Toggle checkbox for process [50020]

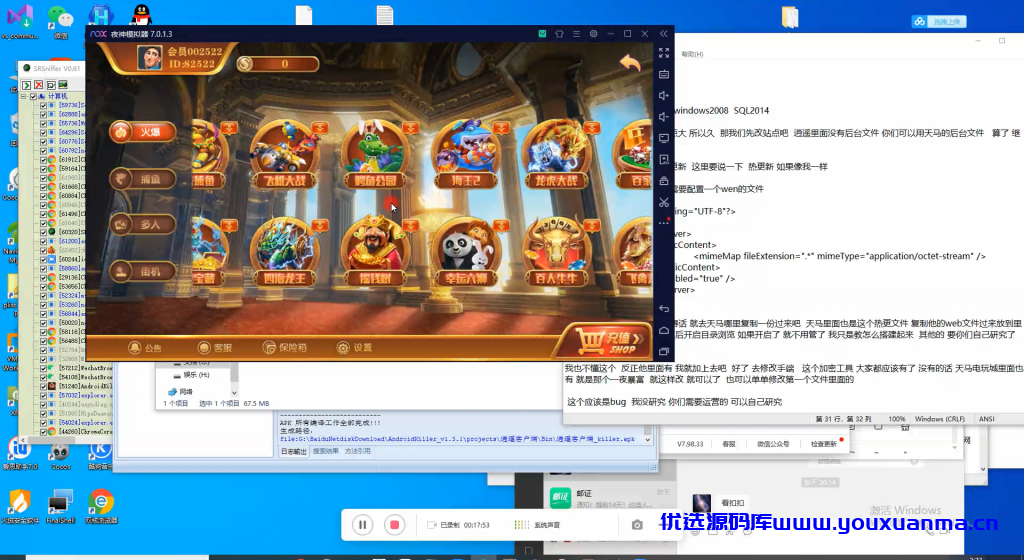(44, 322)
